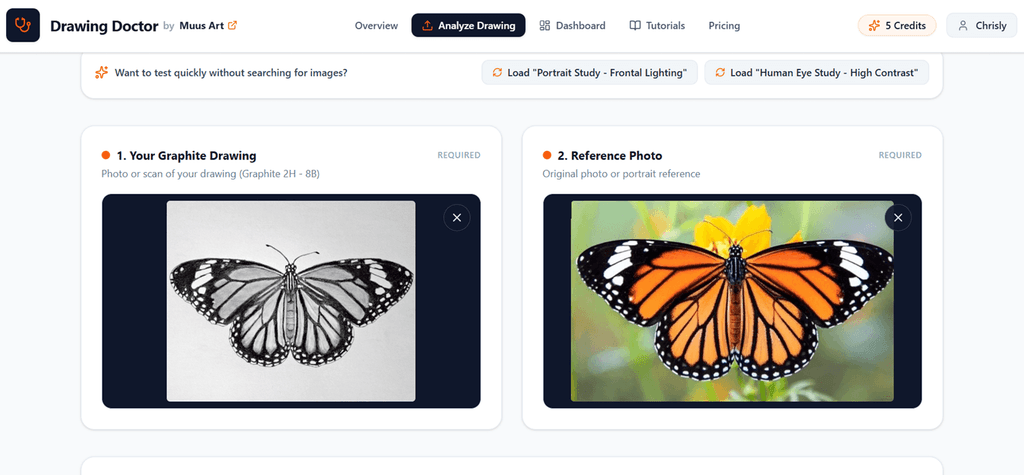The height and width of the screenshot is (475, 1024).
Task: Remove the uploaded graphite drawing image
Action: click(457, 218)
